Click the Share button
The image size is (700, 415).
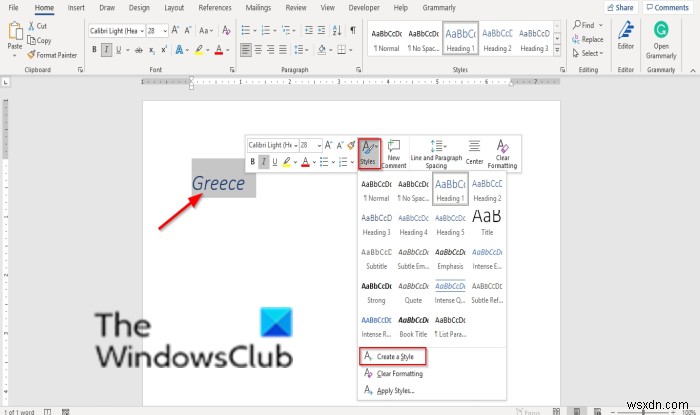[x=621, y=8]
